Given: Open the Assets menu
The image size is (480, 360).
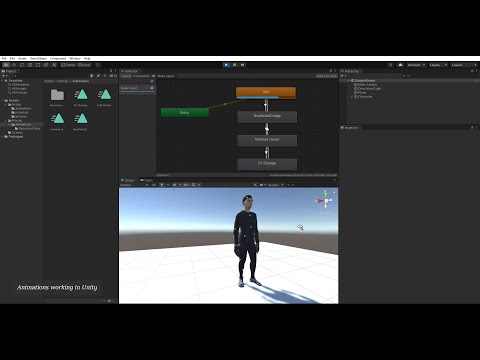Looking at the screenshot, I should (22, 58).
